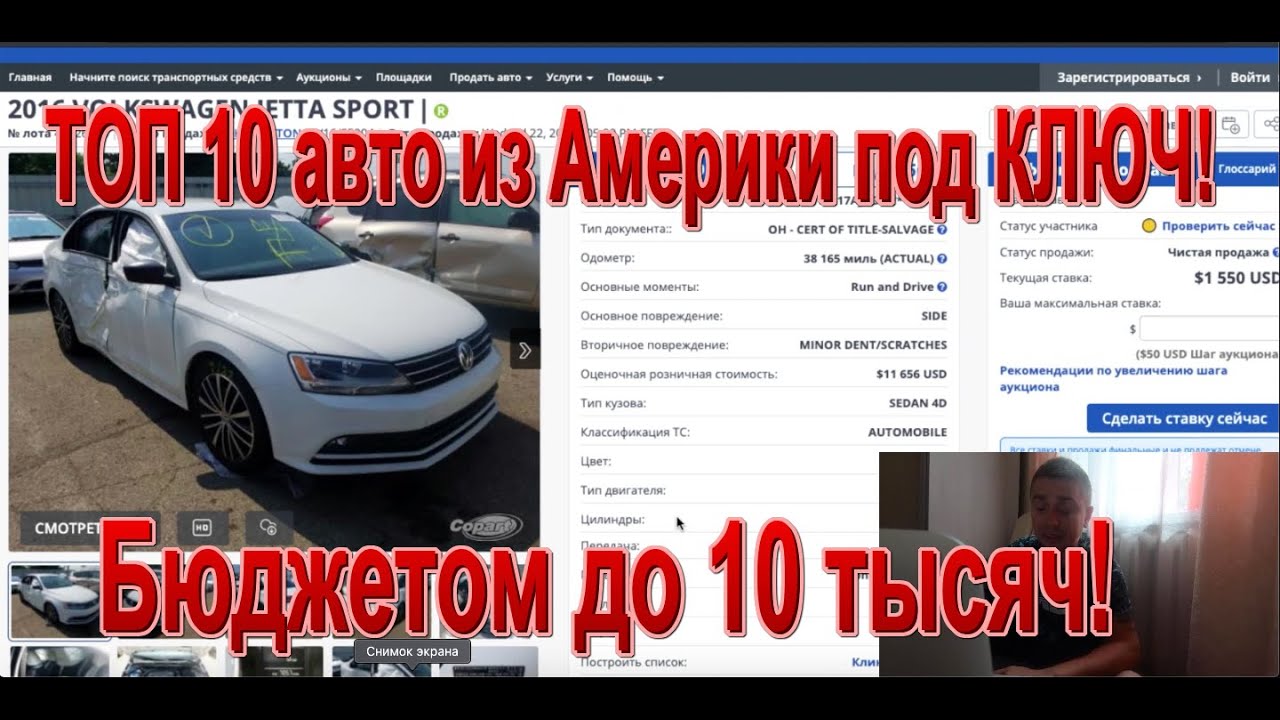
Task: Click the SIDE primary damage value
Action: 934,316
